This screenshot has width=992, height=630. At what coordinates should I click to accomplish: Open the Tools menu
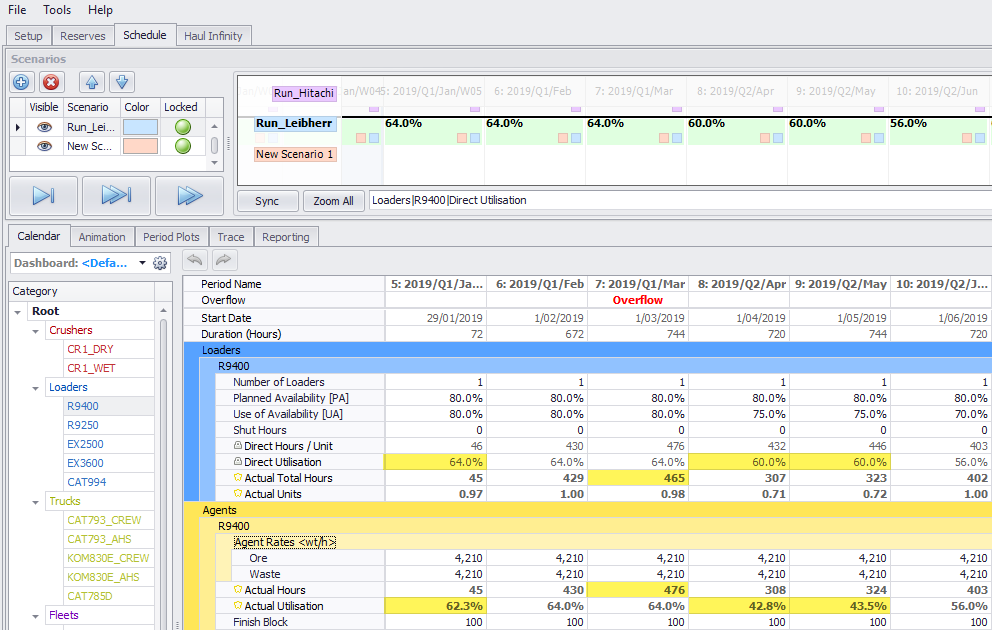click(x=57, y=10)
